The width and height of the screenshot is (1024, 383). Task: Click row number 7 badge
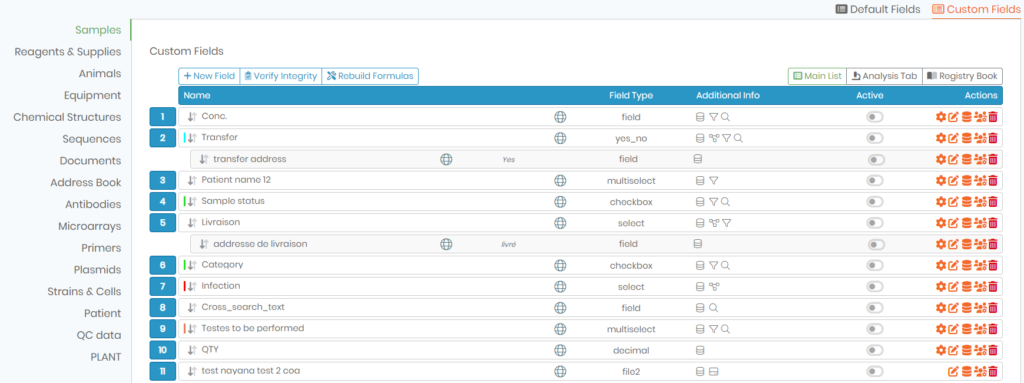click(x=163, y=286)
